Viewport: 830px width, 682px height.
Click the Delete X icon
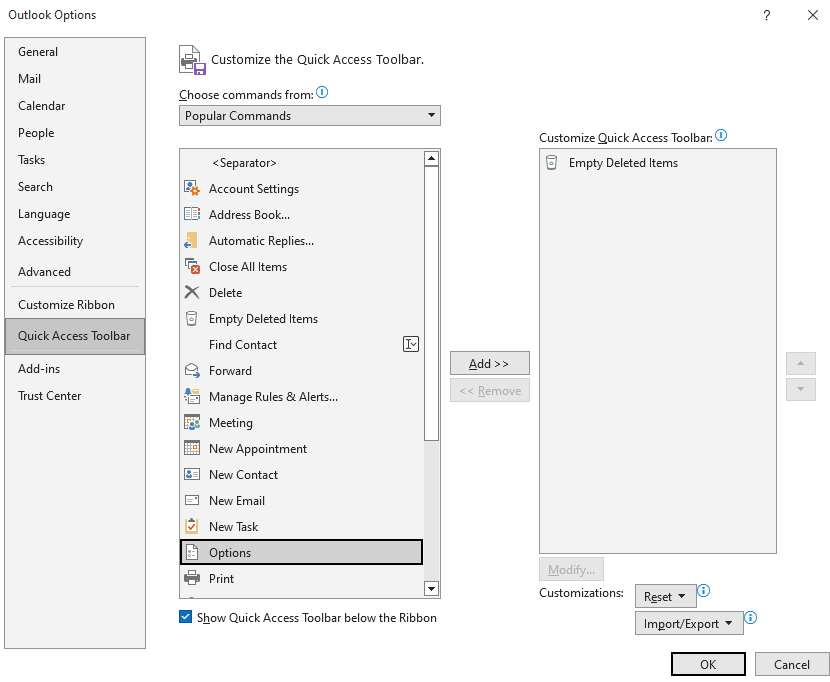(x=192, y=292)
